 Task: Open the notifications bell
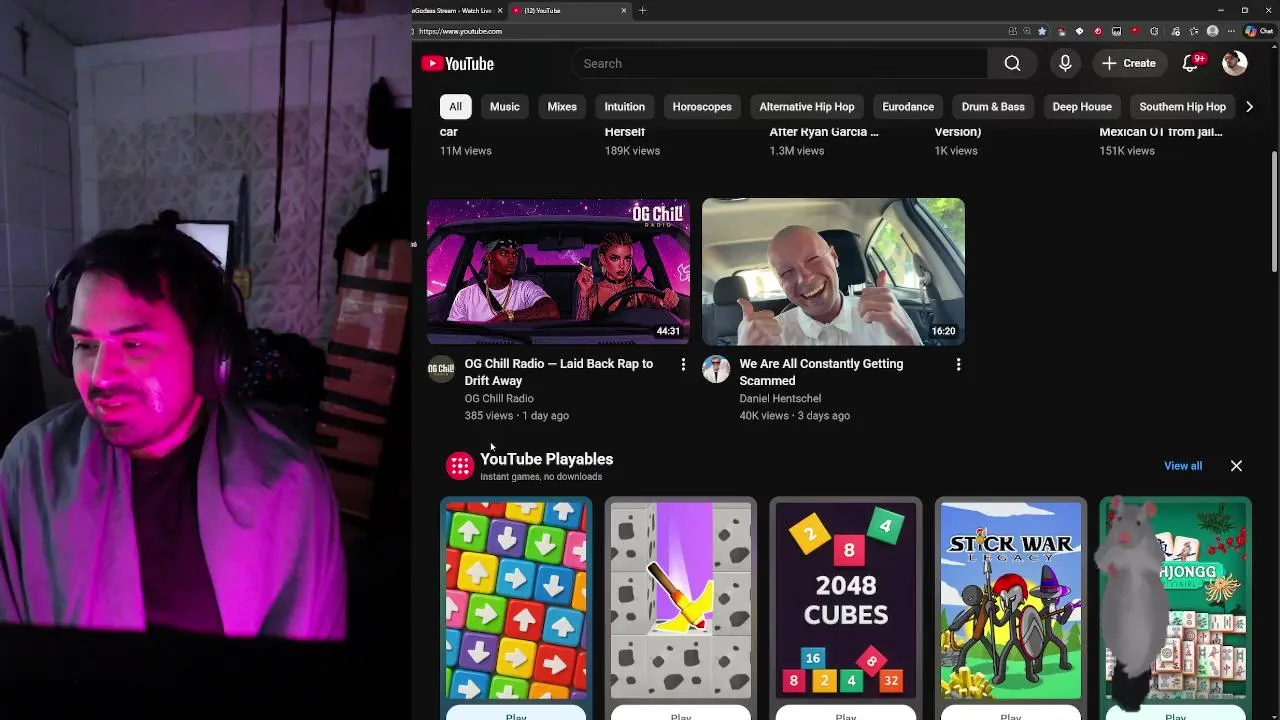[x=1190, y=64]
